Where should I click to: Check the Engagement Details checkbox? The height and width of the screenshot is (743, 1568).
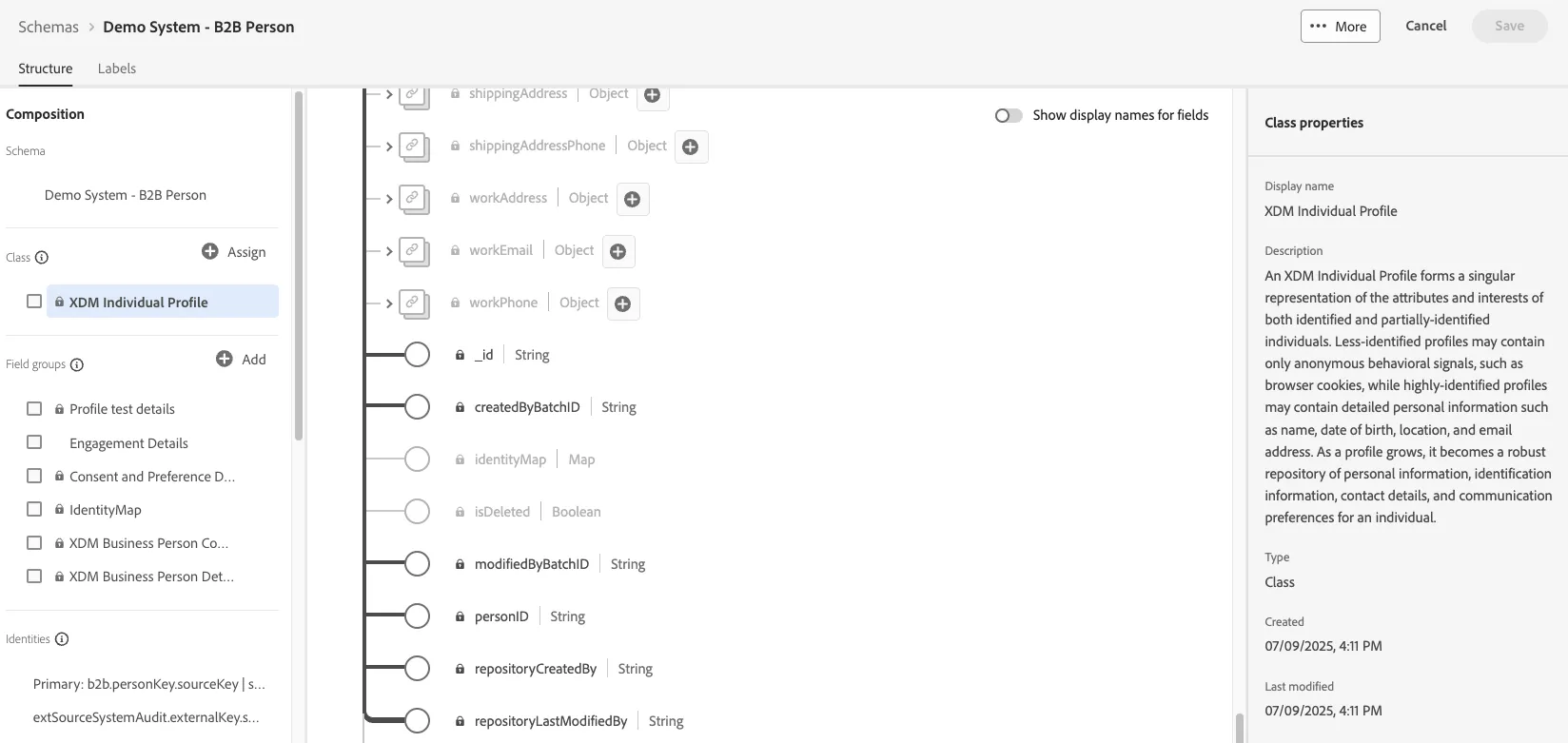tap(34, 442)
